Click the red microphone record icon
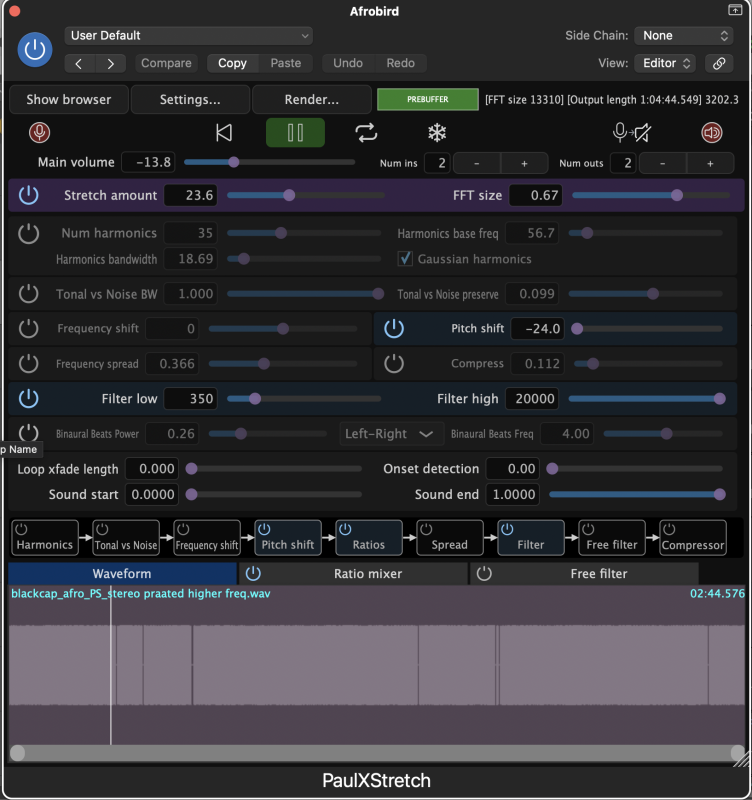This screenshot has width=752, height=800. (40, 133)
